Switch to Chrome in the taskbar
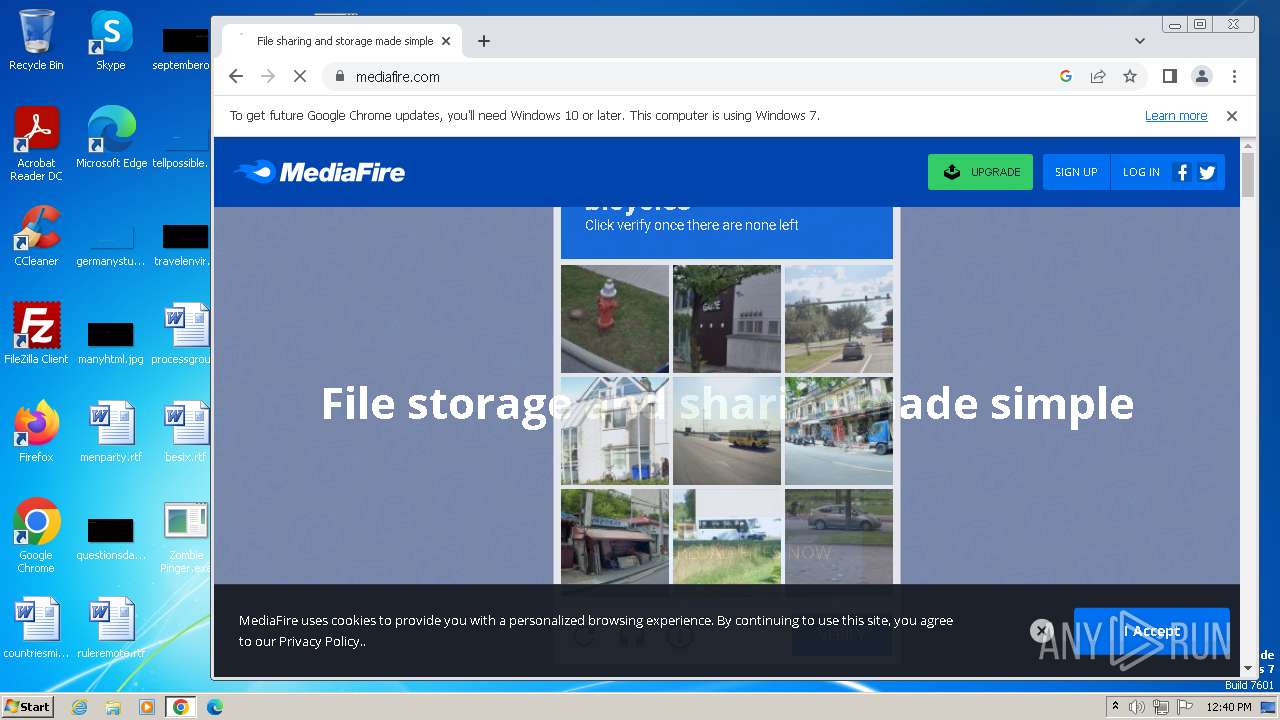Viewport: 1280px width, 720px height. pos(181,707)
